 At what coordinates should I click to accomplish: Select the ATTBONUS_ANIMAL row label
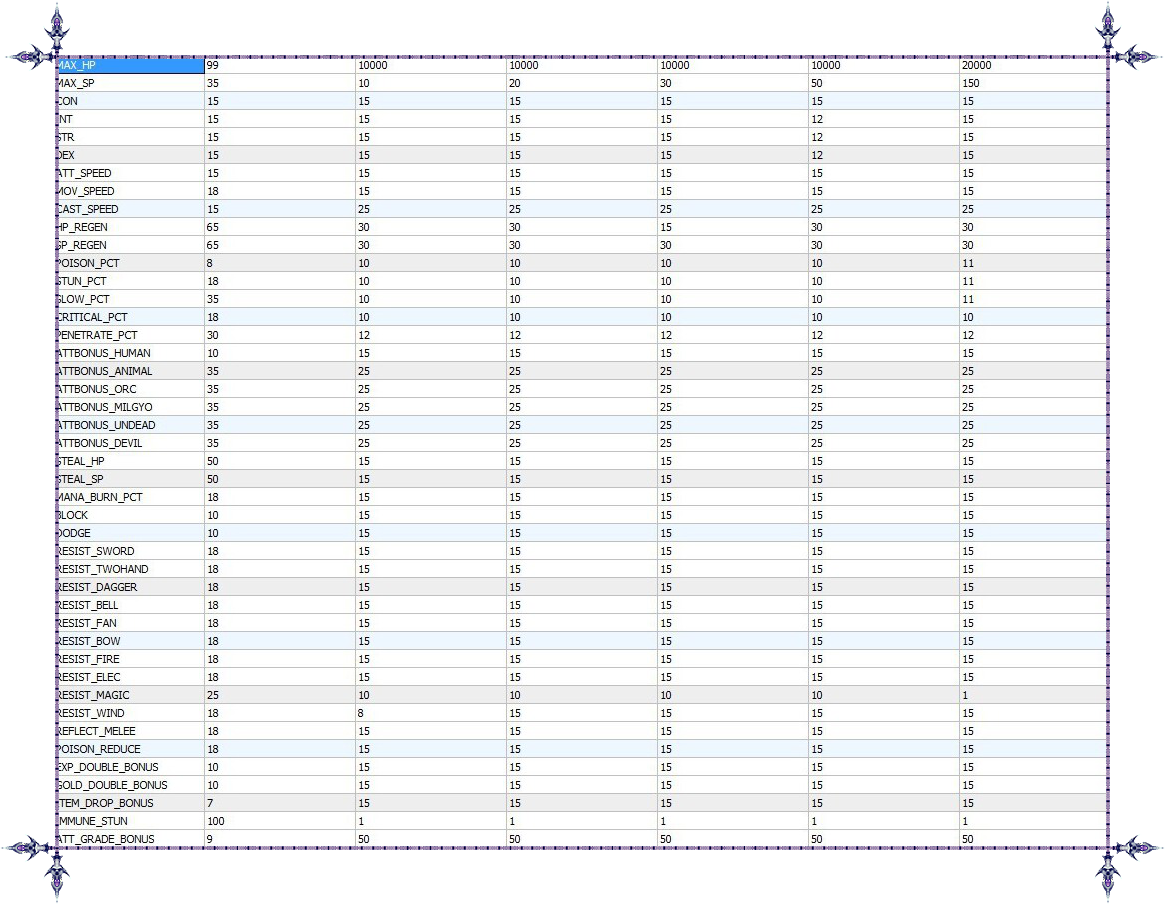click(104, 371)
